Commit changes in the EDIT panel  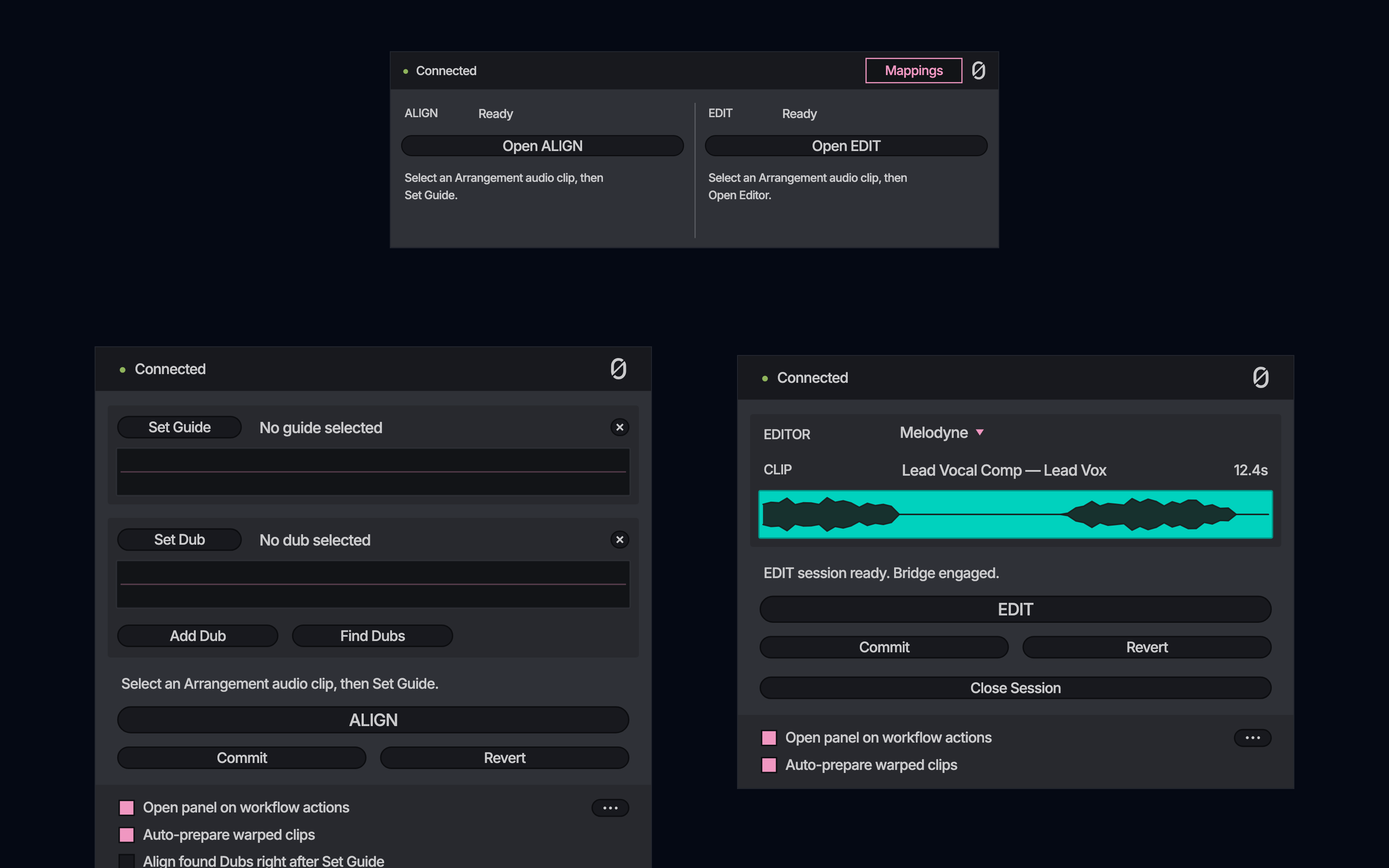(884, 647)
